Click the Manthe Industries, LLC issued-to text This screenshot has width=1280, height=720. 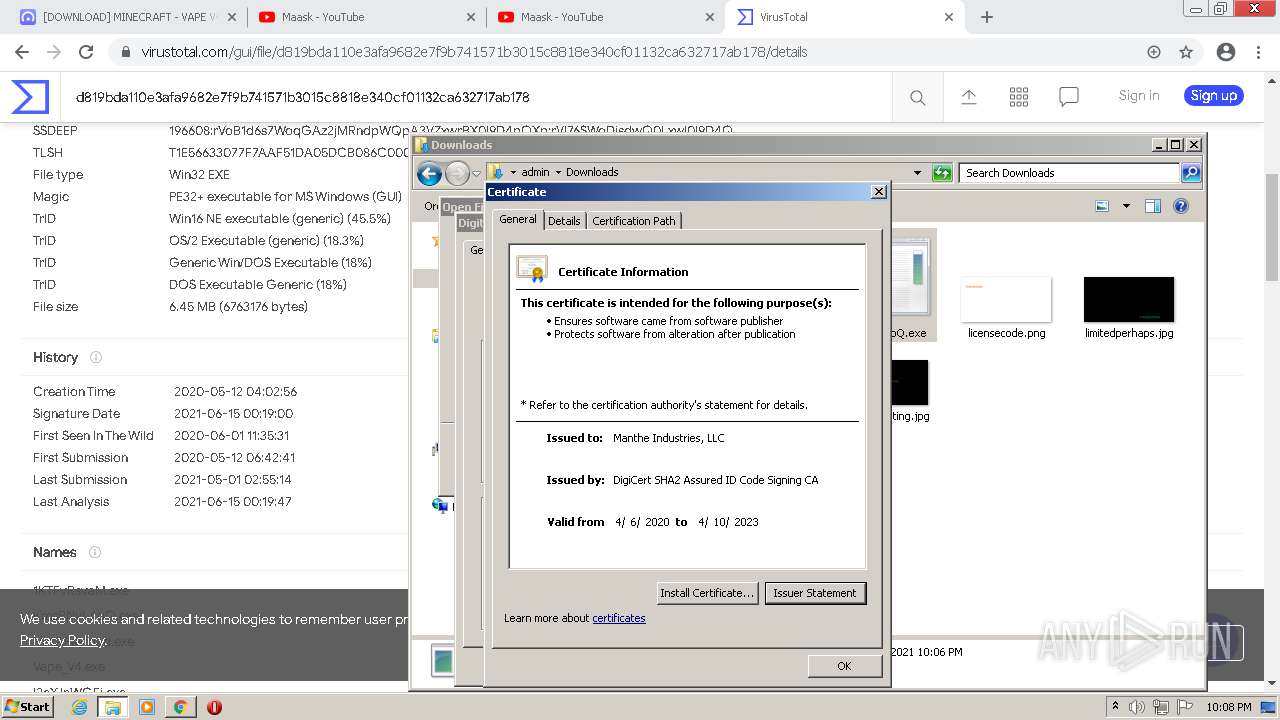click(x=668, y=438)
